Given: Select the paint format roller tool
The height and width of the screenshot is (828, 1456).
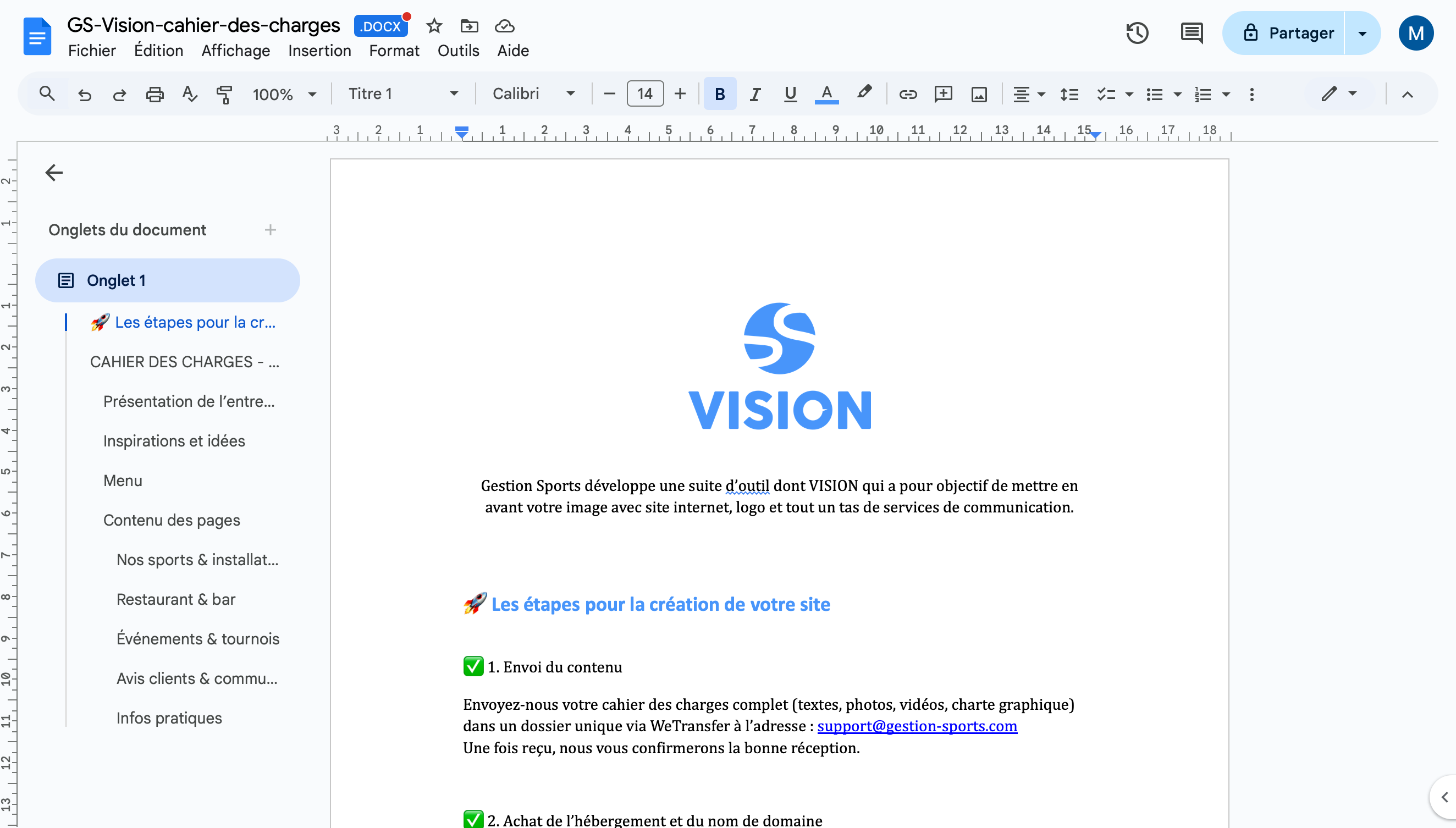Looking at the screenshot, I should (x=224, y=94).
